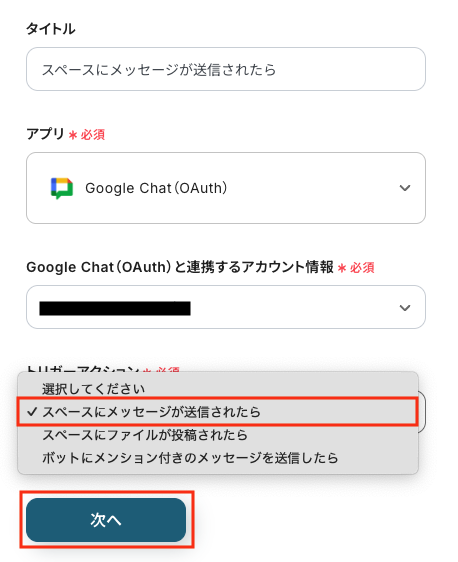Expand the account selector chevron arrow
Screen dimensions: 458x562
coord(405,308)
